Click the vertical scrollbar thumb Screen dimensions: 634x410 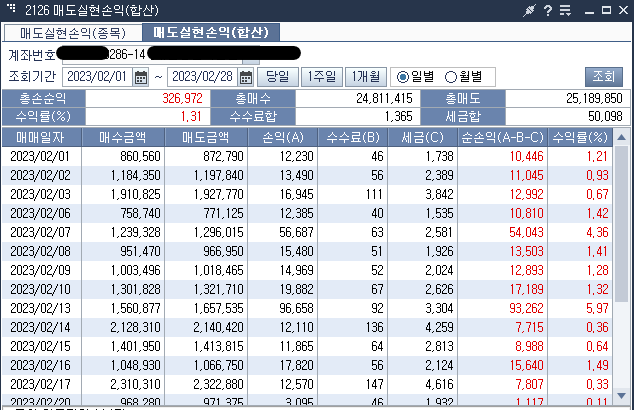coord(621,224)
